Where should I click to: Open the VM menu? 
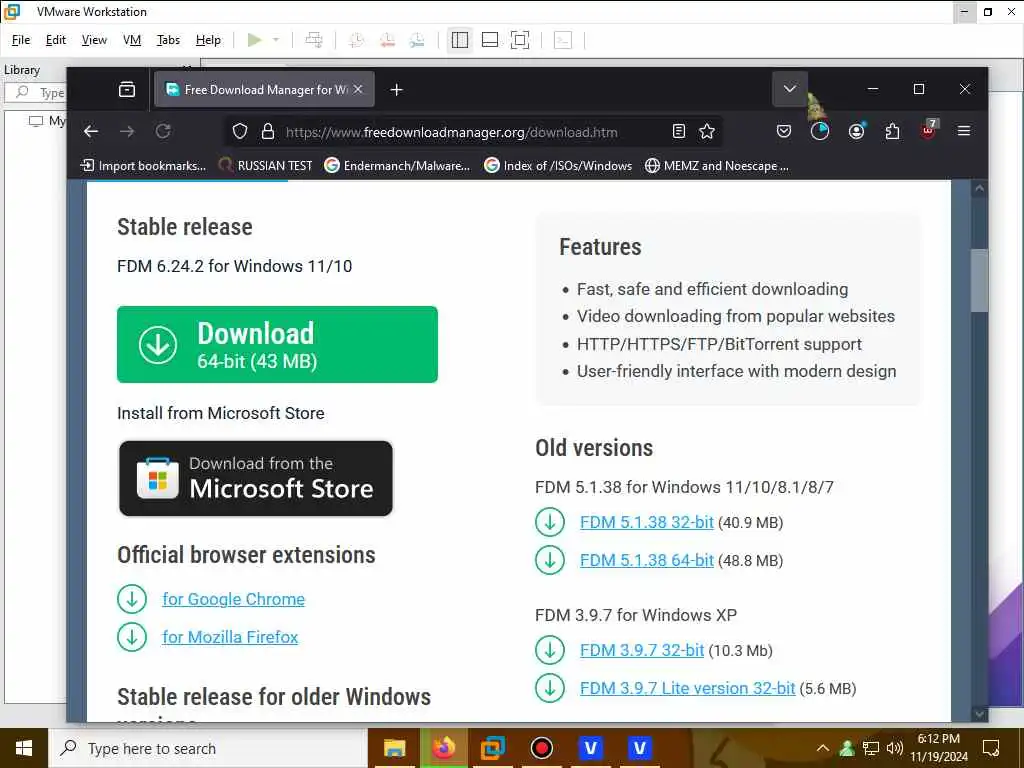tap(132, 40)
